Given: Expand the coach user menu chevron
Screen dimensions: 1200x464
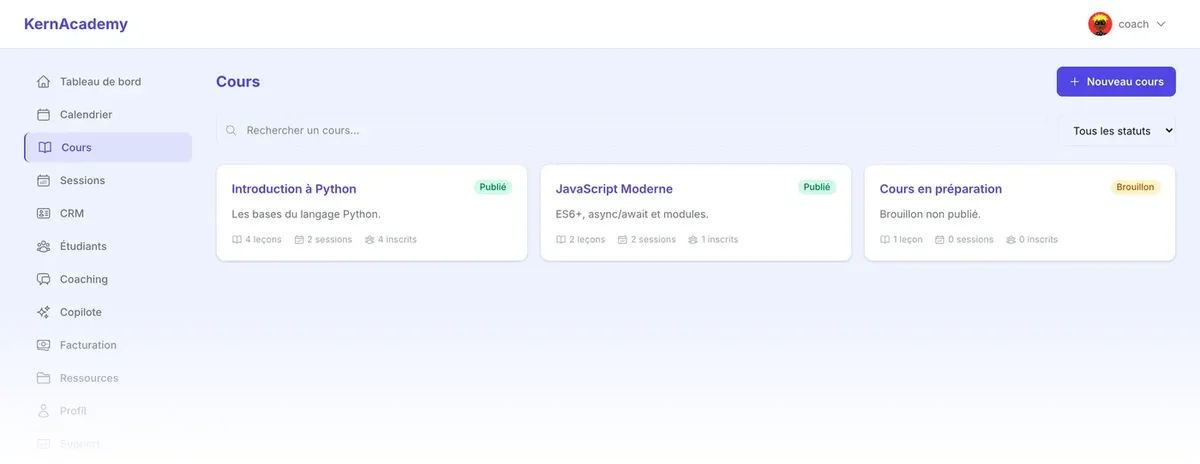Looking at the screenshot, I should pos(1161,24).
